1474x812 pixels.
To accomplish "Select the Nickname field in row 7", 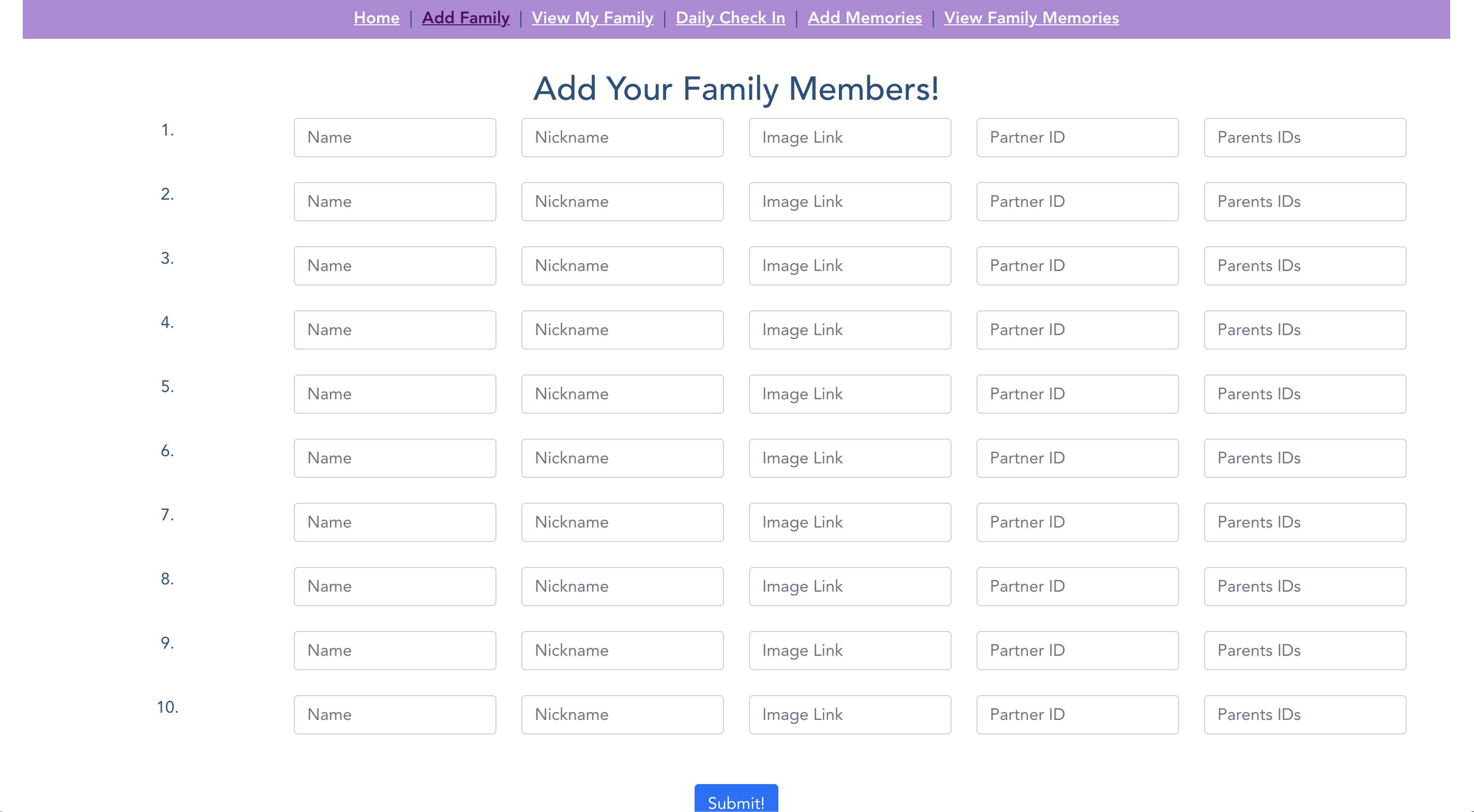I will click(622, 522).
